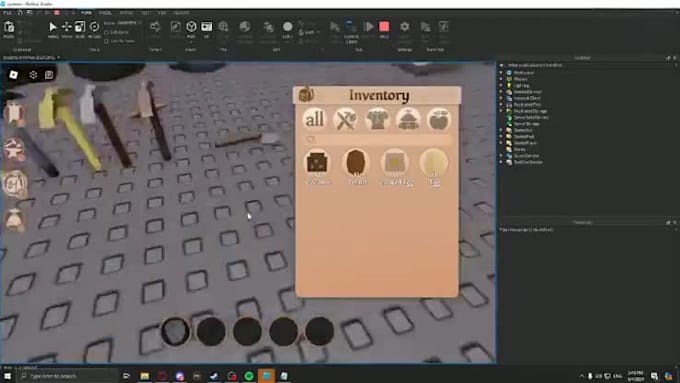The image size is (680, 383).
Task: Select ServerStorage in Explorer
Action: (526, 124)
